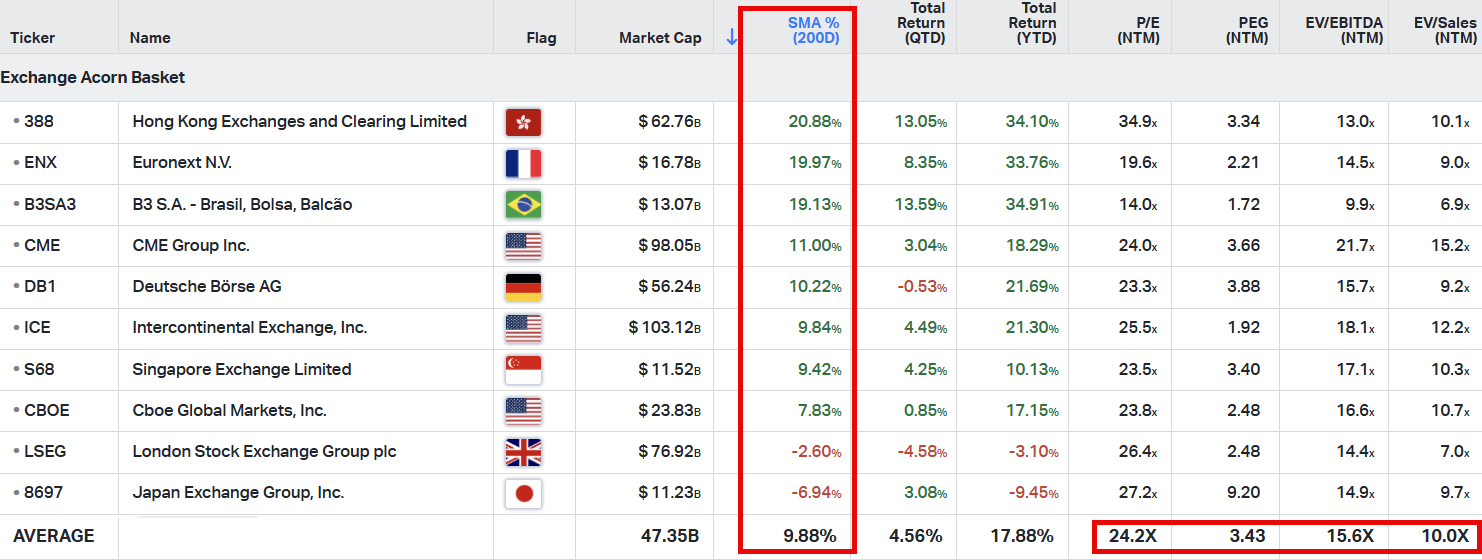Click the Hong Kong flag icon
The height and width of the screenshot is (560, 1482).
[x=523, y=122]
